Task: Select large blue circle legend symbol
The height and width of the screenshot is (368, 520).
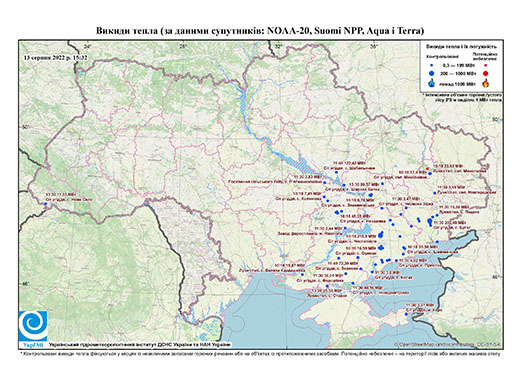Action: [x=432, y=73]
